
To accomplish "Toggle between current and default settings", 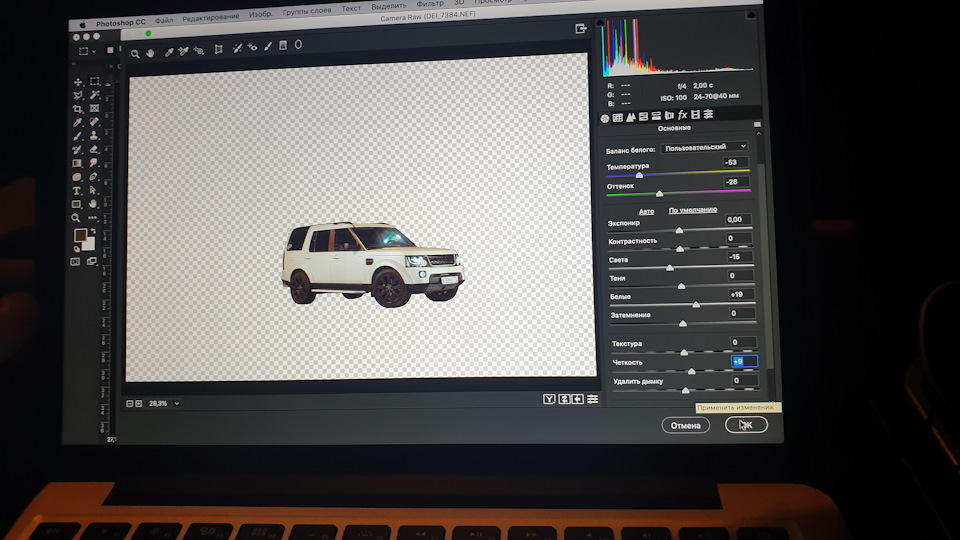I will pos(593,399).
